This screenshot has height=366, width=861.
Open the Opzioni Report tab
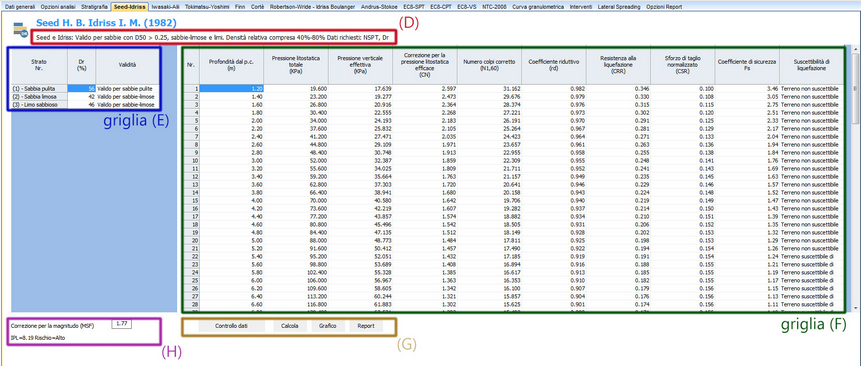[664, 7]
